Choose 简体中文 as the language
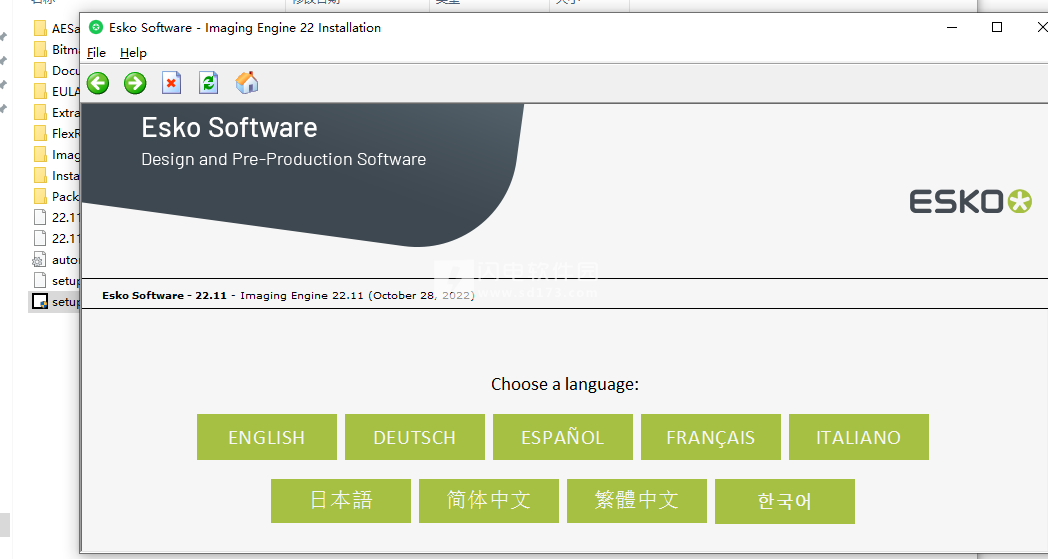The image size is (1048, 559). (x=489, y=501)
